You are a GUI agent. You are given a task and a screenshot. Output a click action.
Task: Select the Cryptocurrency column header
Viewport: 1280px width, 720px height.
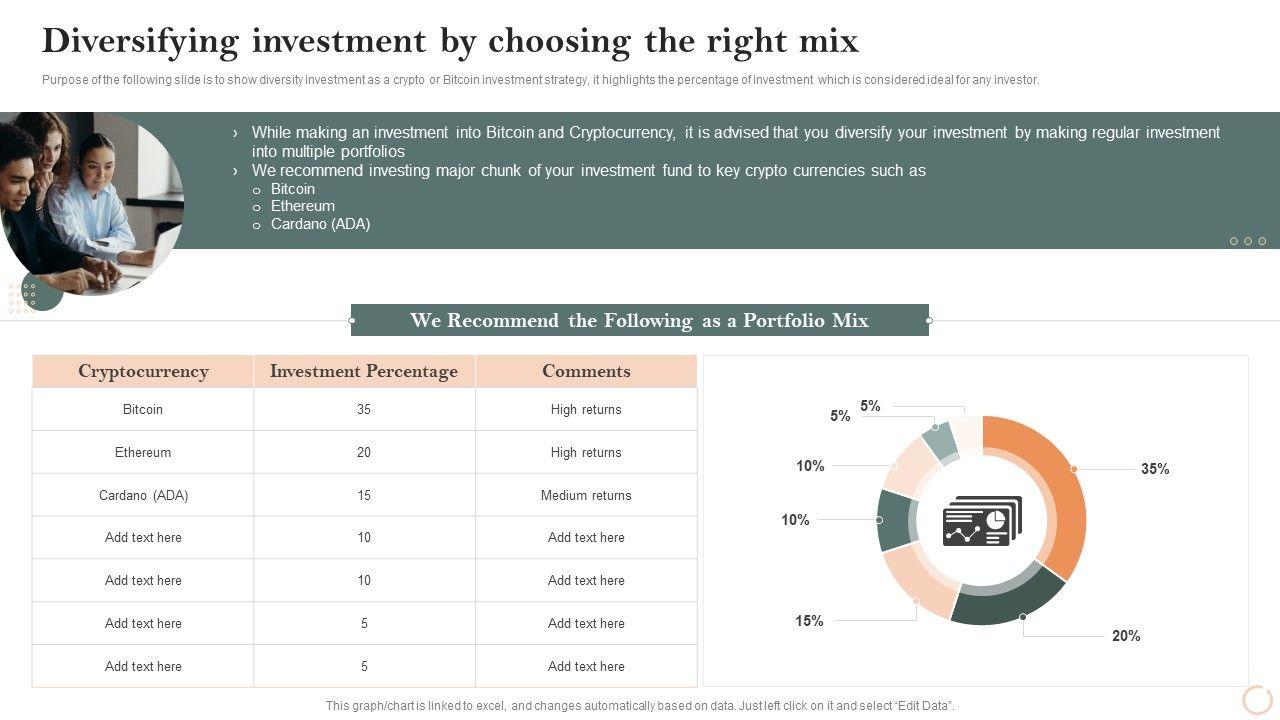(143, 371)
